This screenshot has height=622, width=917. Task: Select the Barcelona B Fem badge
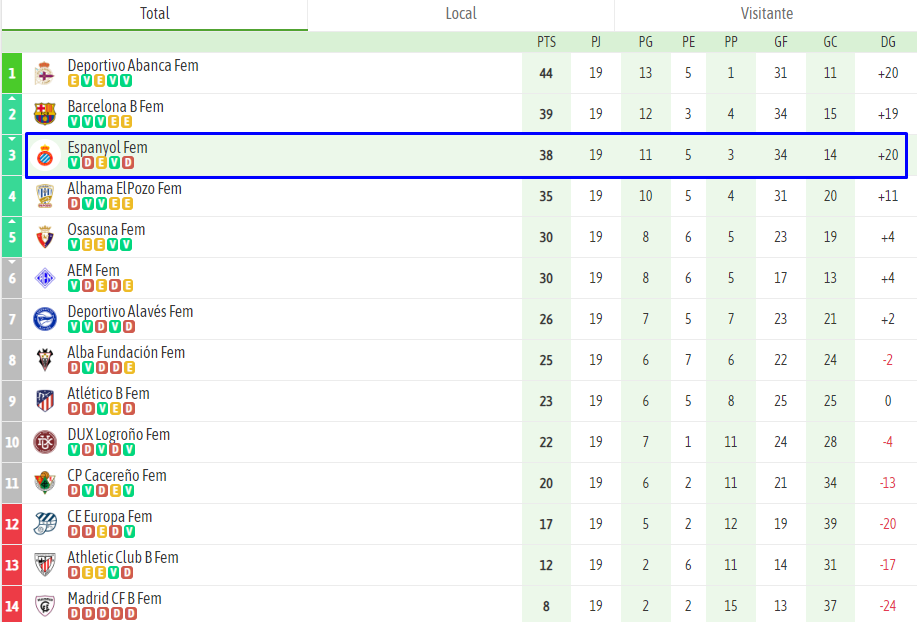(x=44, y=110)
